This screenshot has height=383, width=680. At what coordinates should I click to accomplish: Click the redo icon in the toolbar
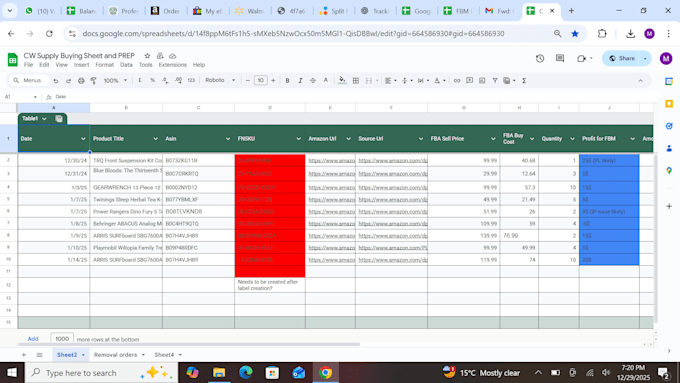[68, 81]
